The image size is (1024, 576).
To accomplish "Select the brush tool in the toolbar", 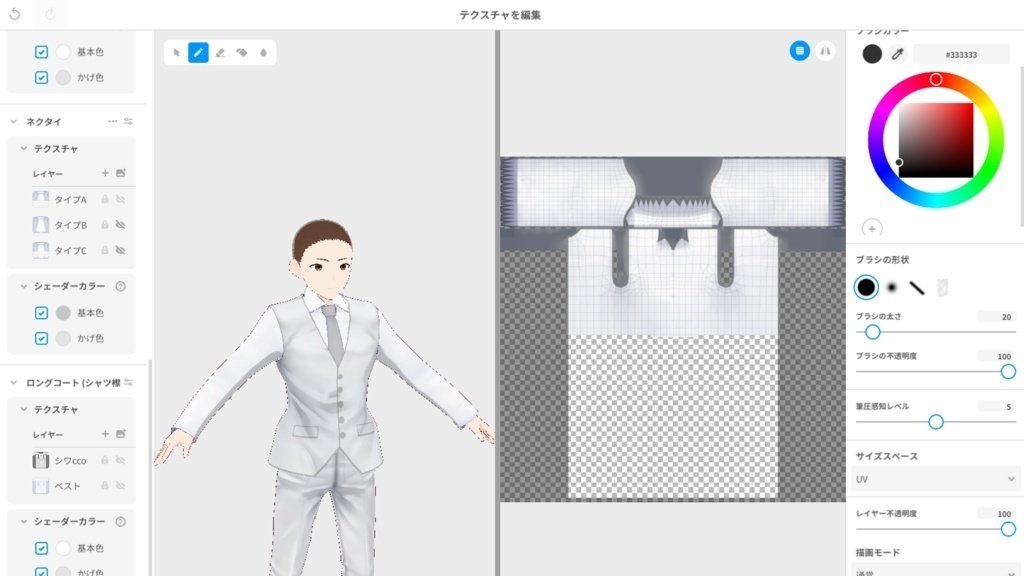I will coord(198,52).
